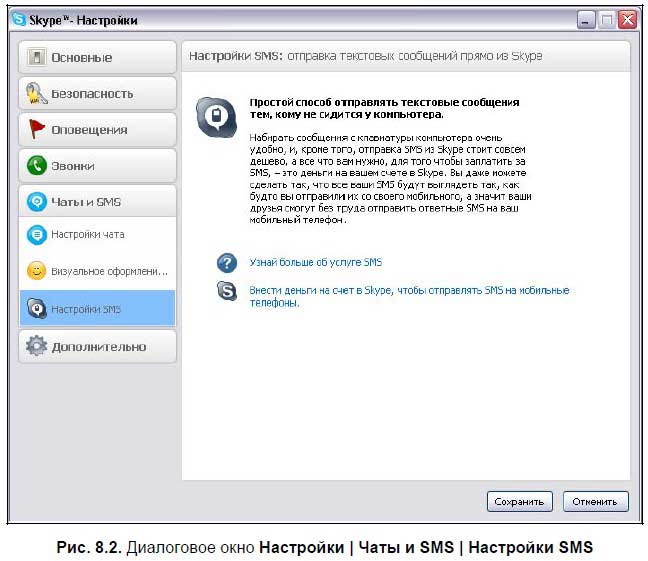Click the green phone Звонки icon

(37, 166)
